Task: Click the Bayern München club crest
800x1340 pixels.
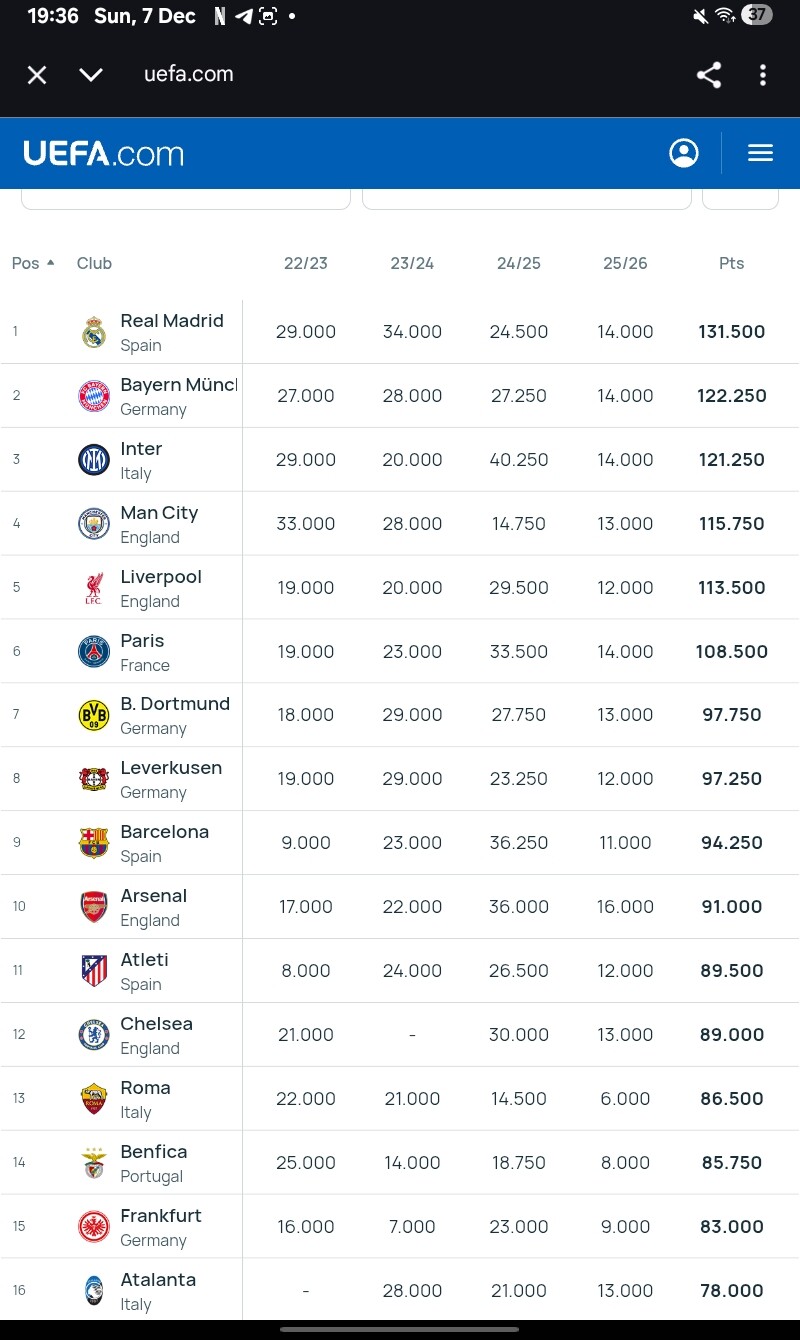Action: (94, 396)
